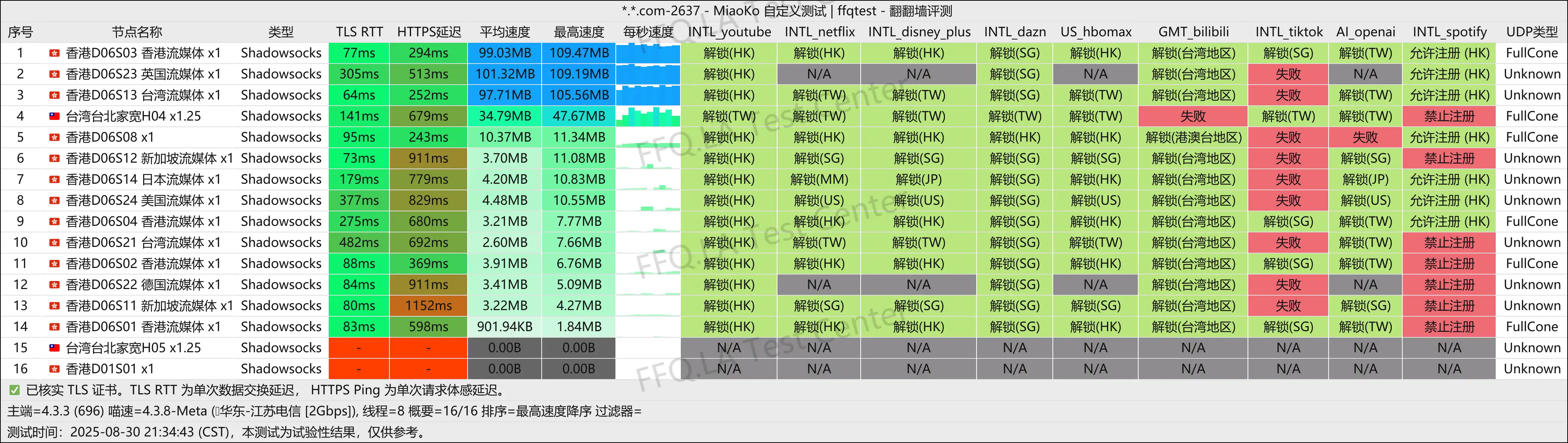Click the 109.47MB max speed cell
The width and height of the screenshot is (1568, 443).
(579, 53)
